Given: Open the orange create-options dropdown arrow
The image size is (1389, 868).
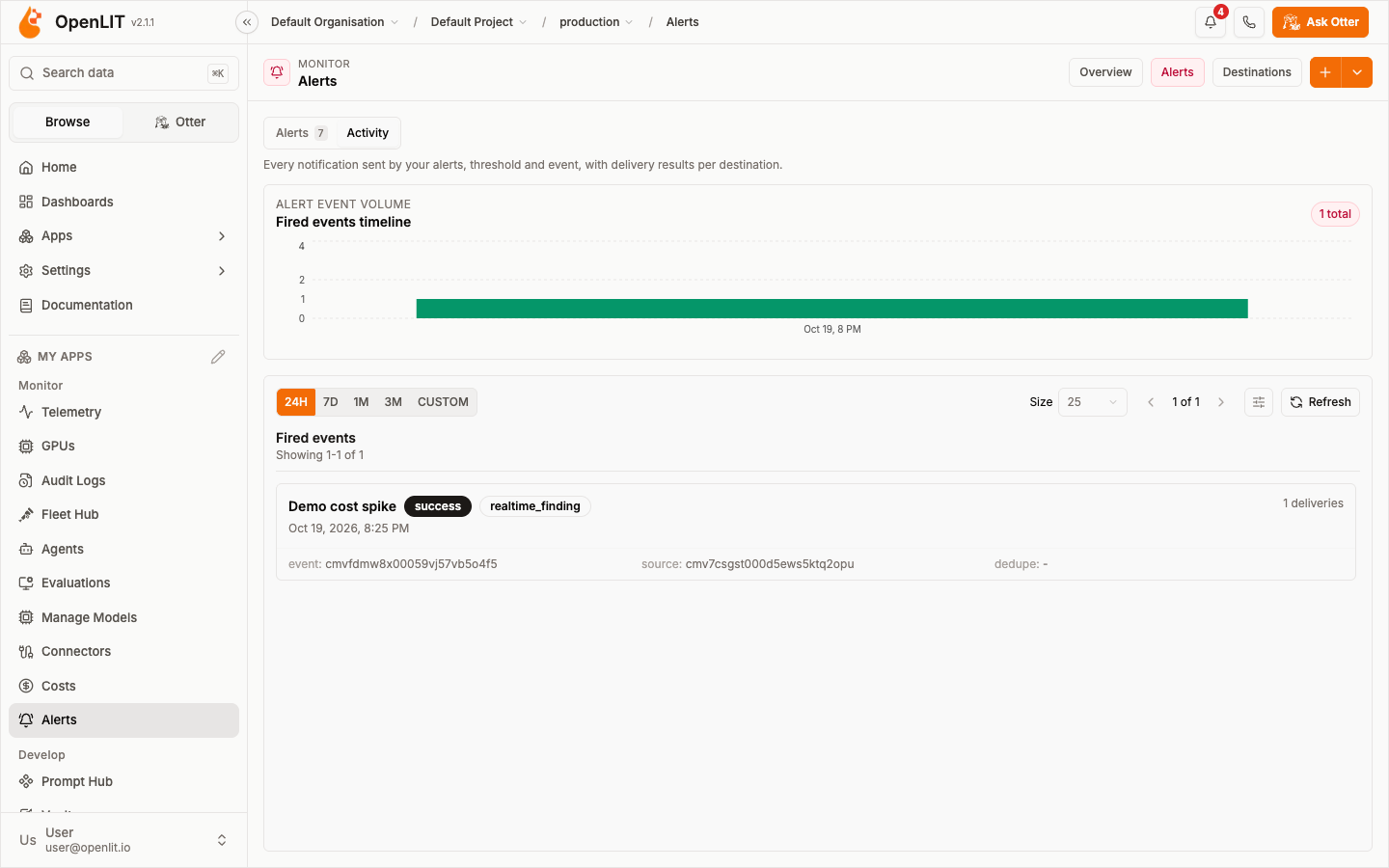Looking at the screenshot, I should coord(1357,72).
